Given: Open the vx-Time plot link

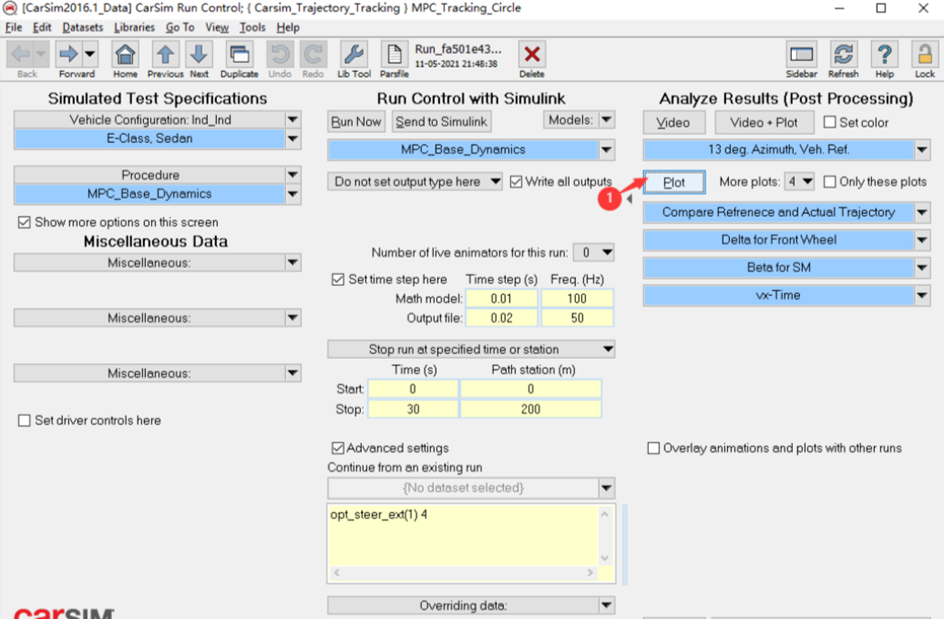Looking at the screenshot, I should coord(778,295).
